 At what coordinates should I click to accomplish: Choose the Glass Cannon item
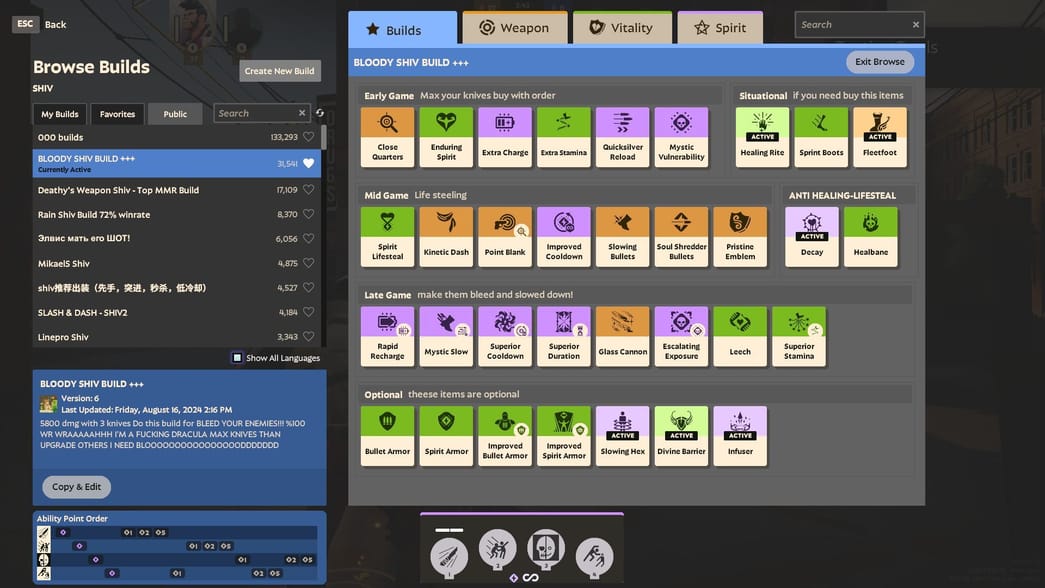pyautogui.click(x=622, y=336)
